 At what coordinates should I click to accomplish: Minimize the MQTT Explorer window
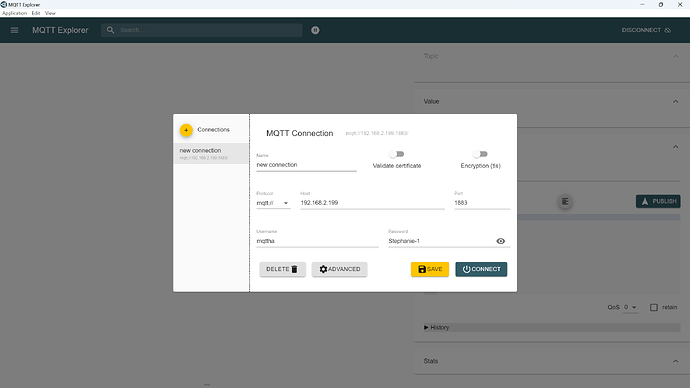click(642, 4)
